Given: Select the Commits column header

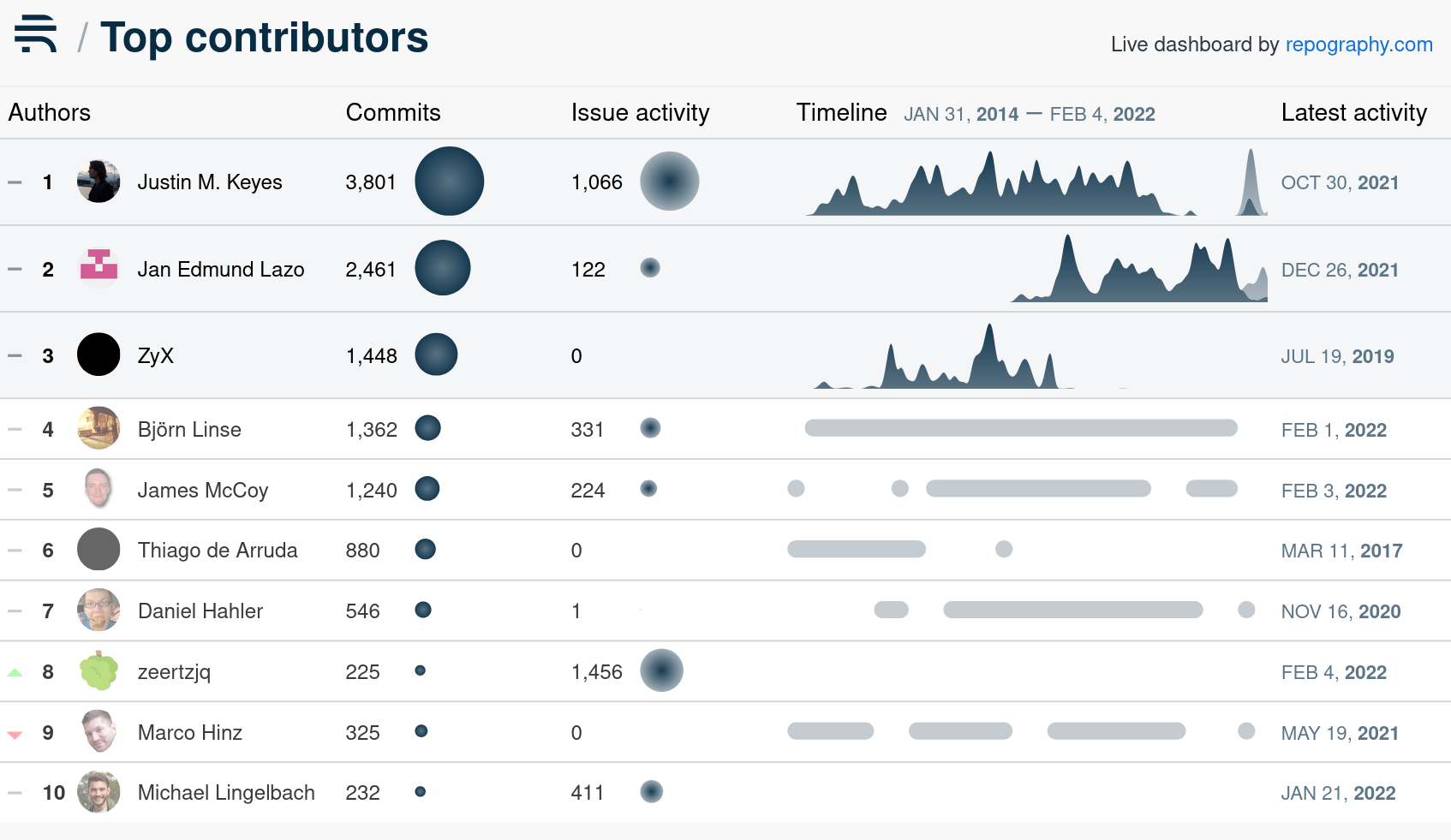Looking at the screenshot, I should [x=393, y=113].
